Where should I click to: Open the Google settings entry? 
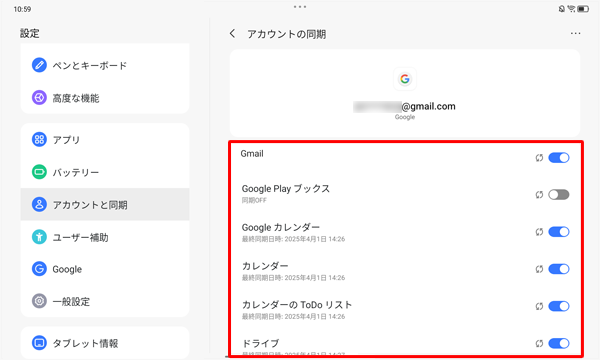click(x=105, y=269)
